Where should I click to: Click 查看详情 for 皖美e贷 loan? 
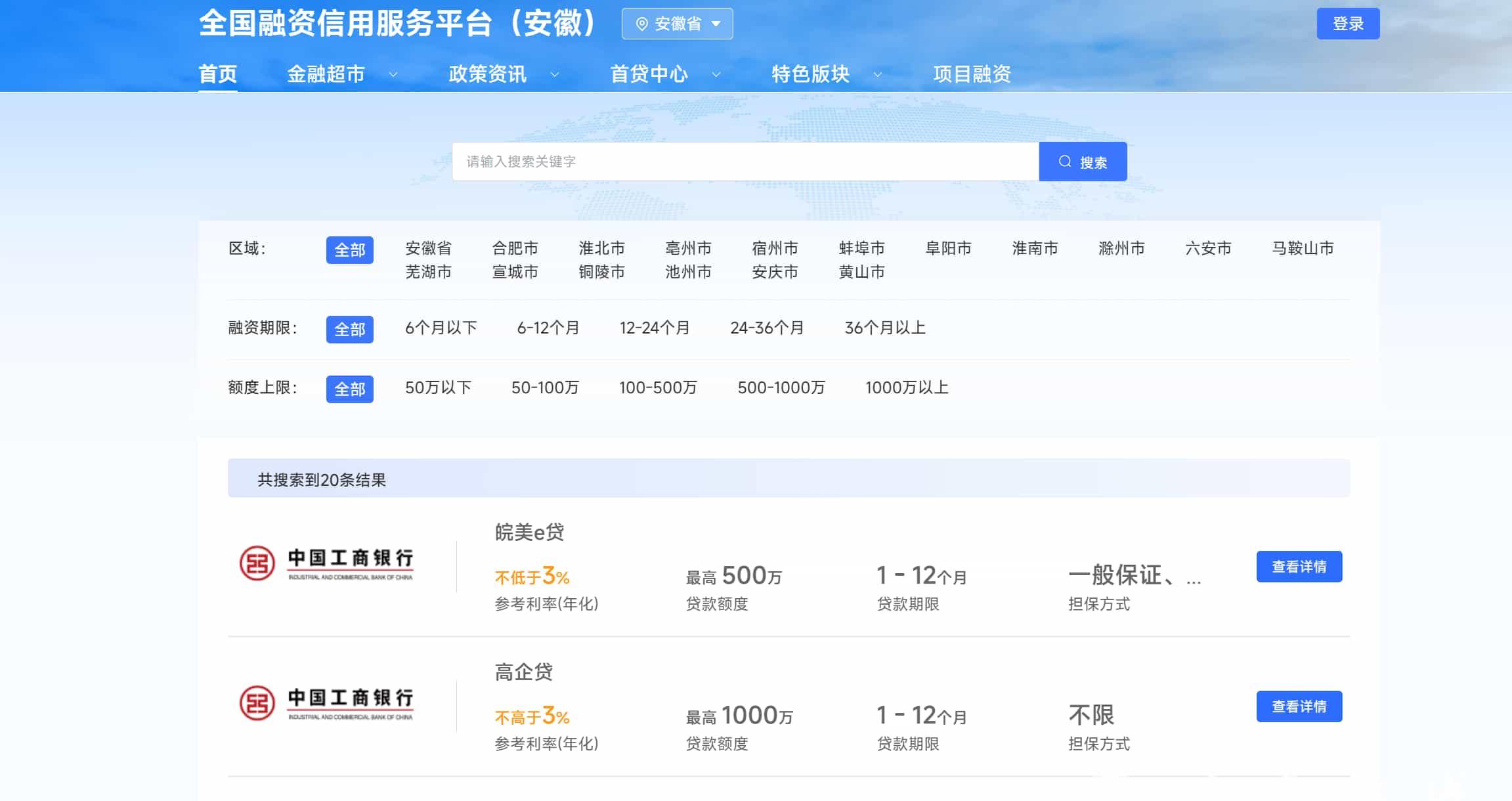click(1299, 566)
